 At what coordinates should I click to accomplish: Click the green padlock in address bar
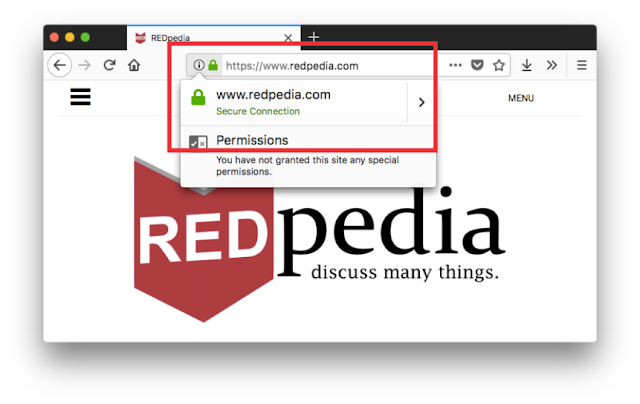(213, 65)
